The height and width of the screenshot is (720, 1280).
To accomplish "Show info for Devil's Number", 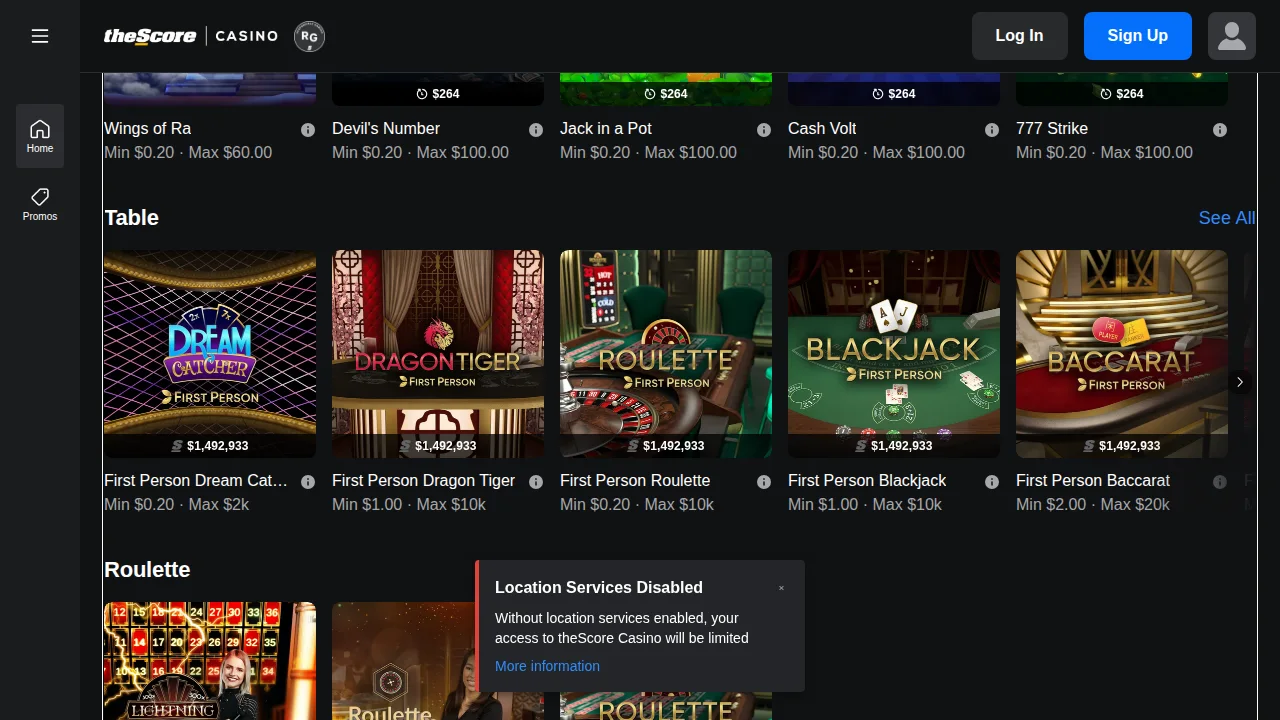I will pos(536,130).
